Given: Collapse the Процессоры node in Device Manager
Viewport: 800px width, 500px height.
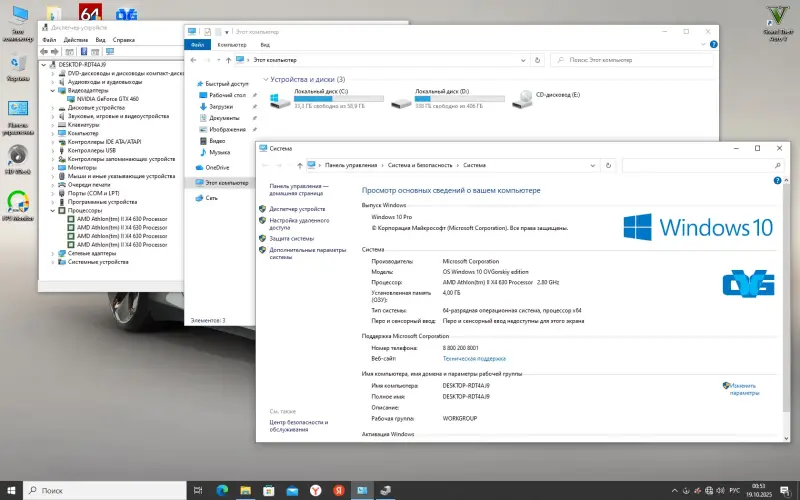Looking at the screenshot, I should tap(56, 210).
